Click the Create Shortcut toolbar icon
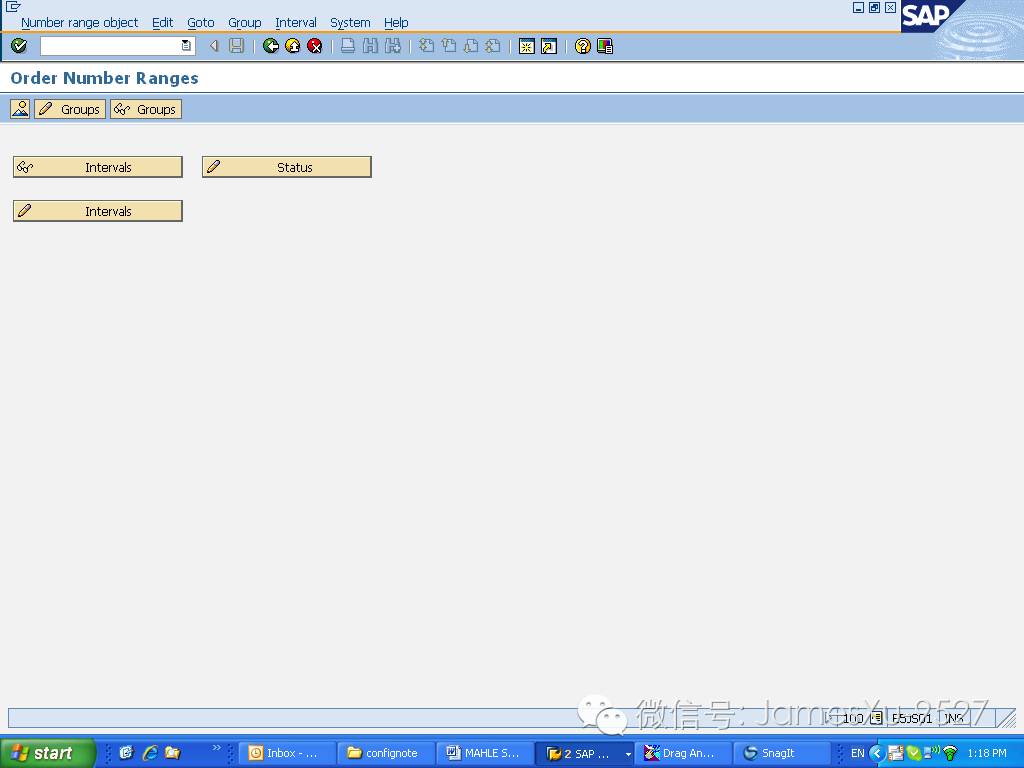 [549, 46]
